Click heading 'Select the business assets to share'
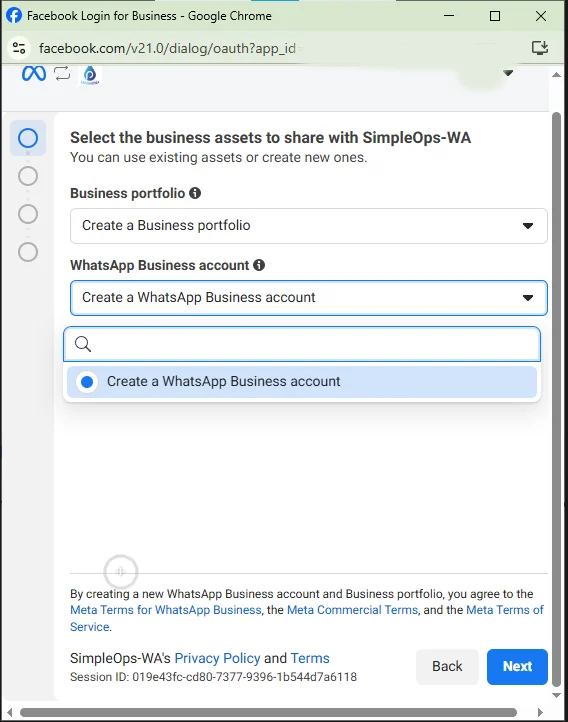The image size is (568, 722). [x=270, y=137]
